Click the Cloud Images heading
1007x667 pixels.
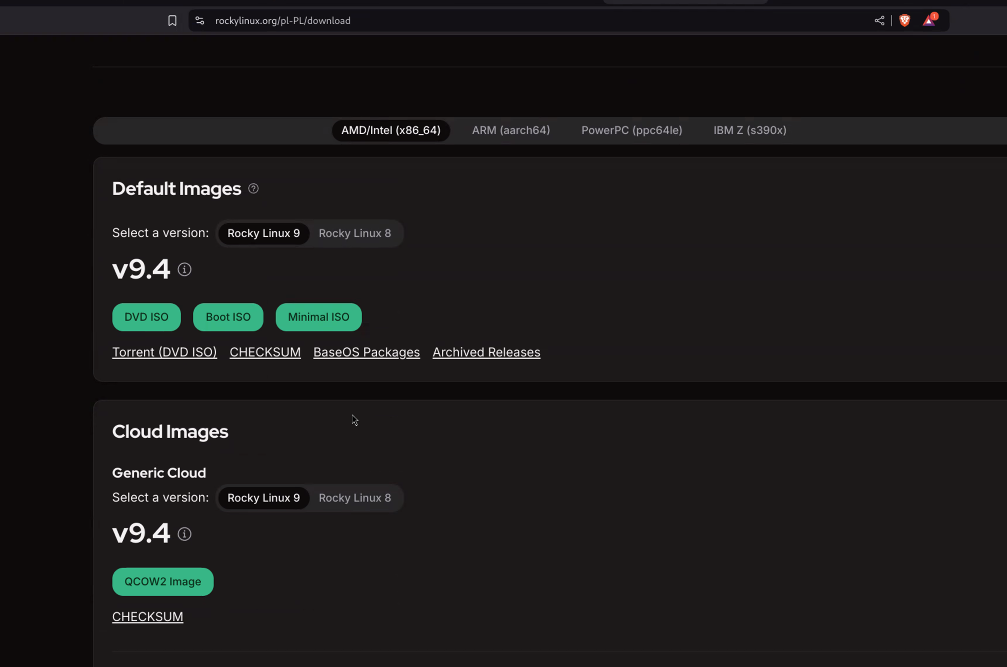tap(170, 431)
